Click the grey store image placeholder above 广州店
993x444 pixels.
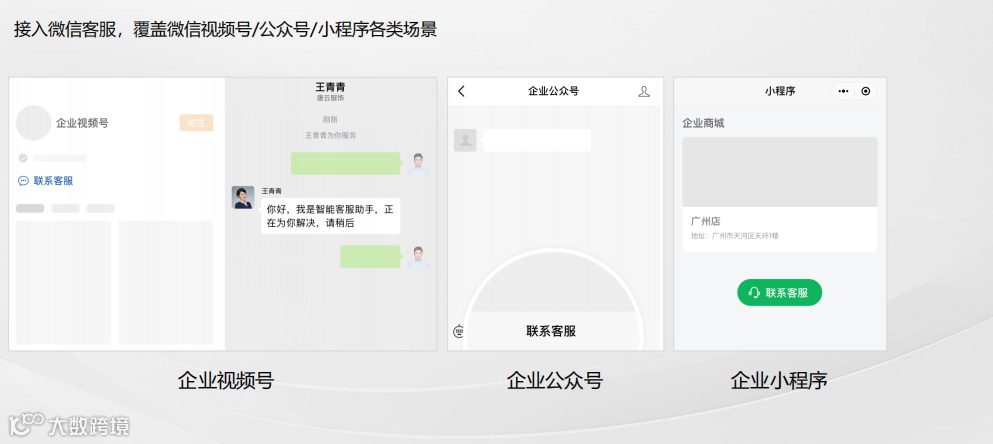coord(780,172)
